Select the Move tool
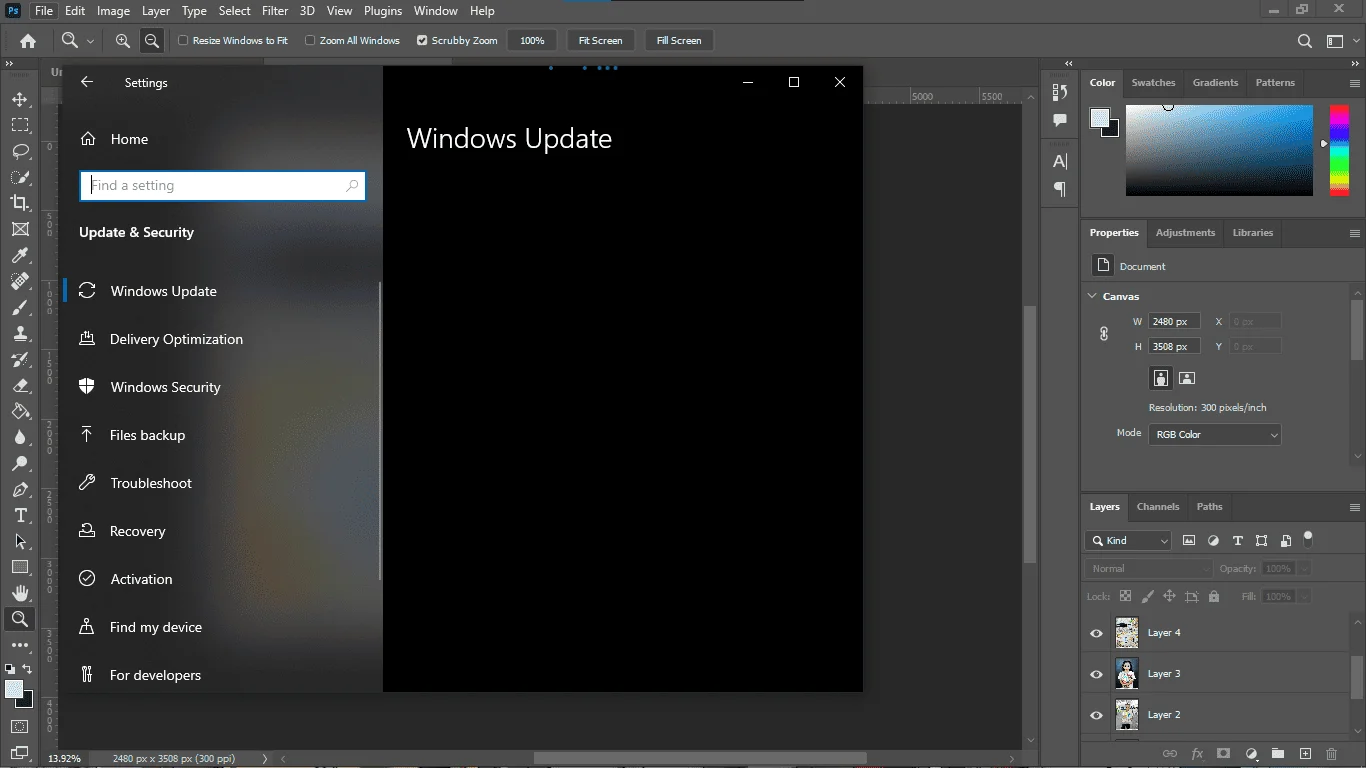 coord(19,99)
